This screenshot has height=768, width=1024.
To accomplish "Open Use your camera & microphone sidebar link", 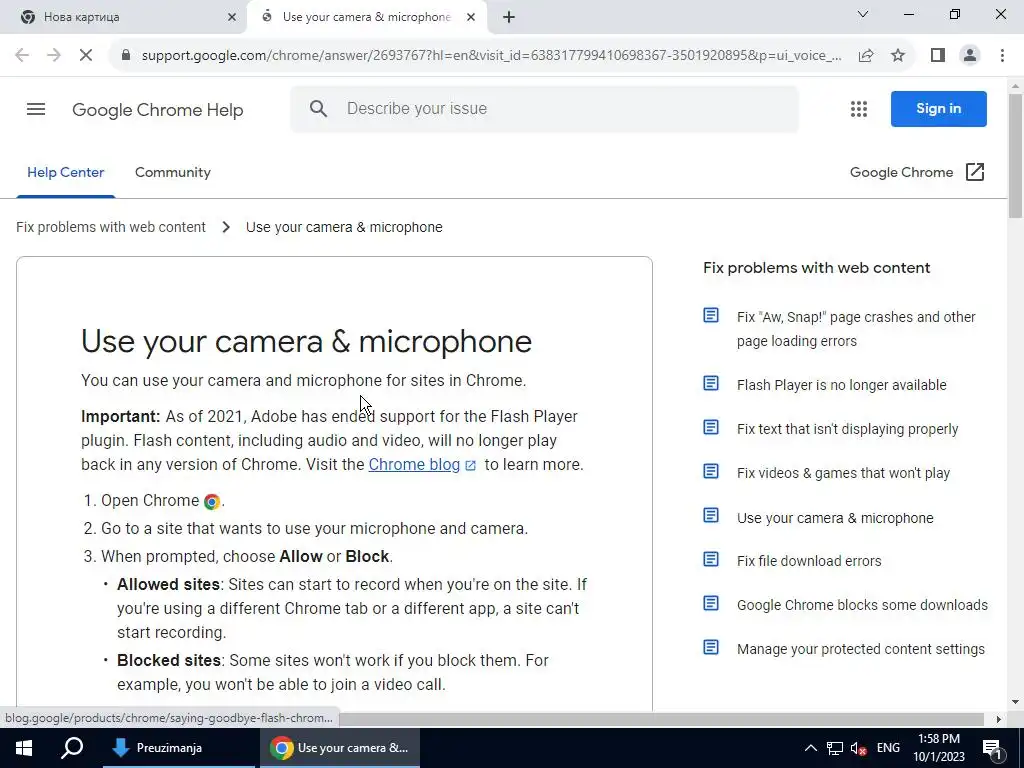I will [x=835, y=518].
